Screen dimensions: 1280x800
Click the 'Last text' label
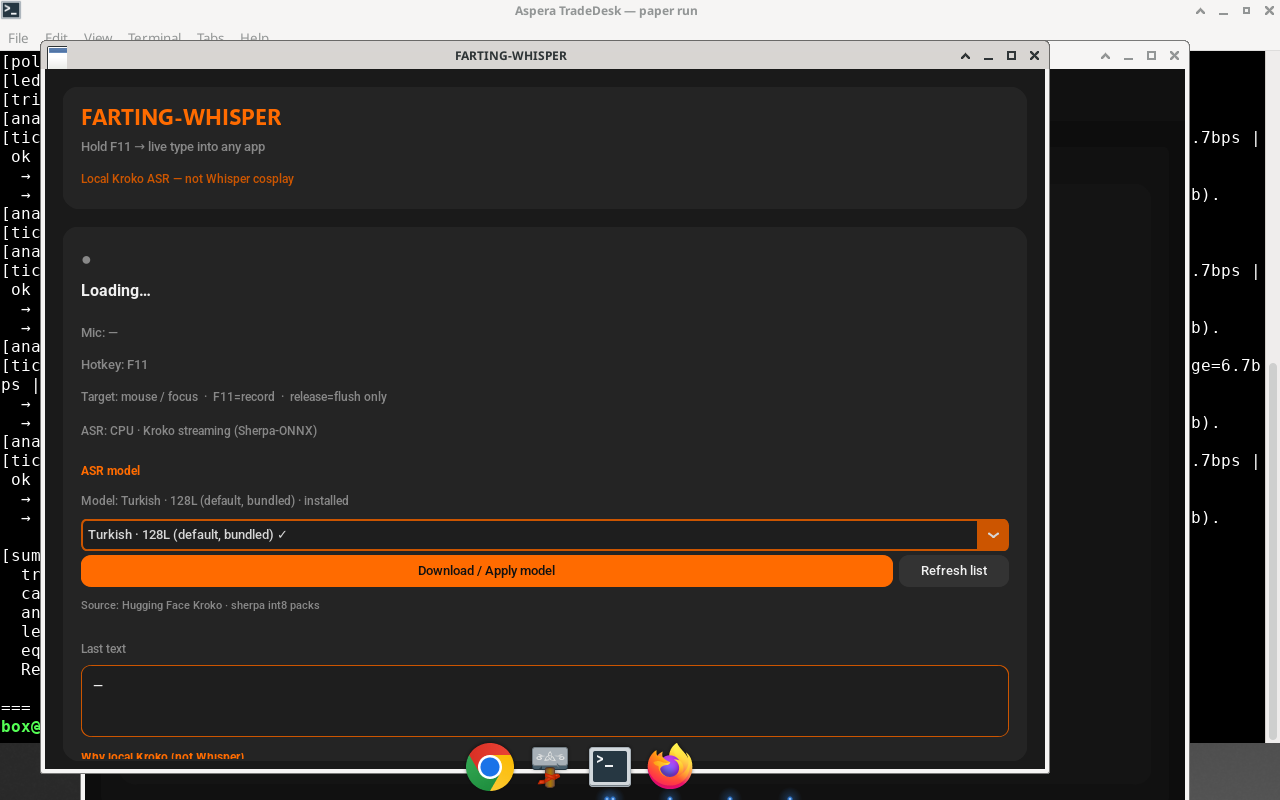click(x=103, y=649)
